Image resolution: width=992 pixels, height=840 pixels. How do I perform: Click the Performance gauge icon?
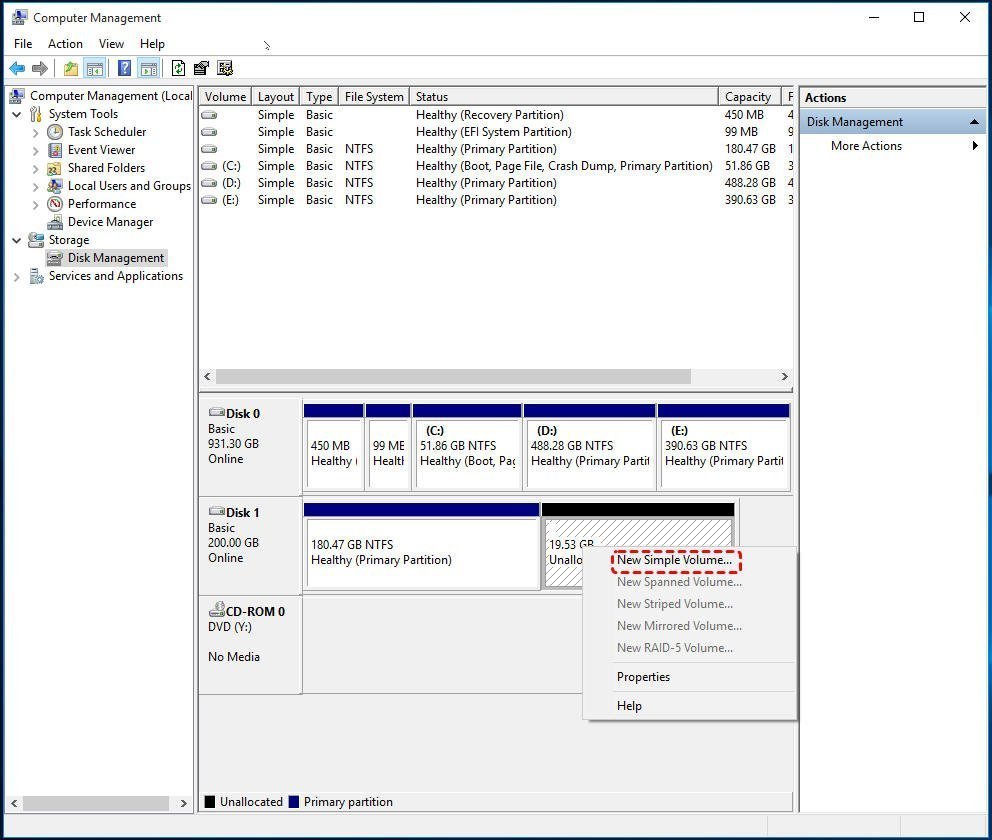(55, 204)
